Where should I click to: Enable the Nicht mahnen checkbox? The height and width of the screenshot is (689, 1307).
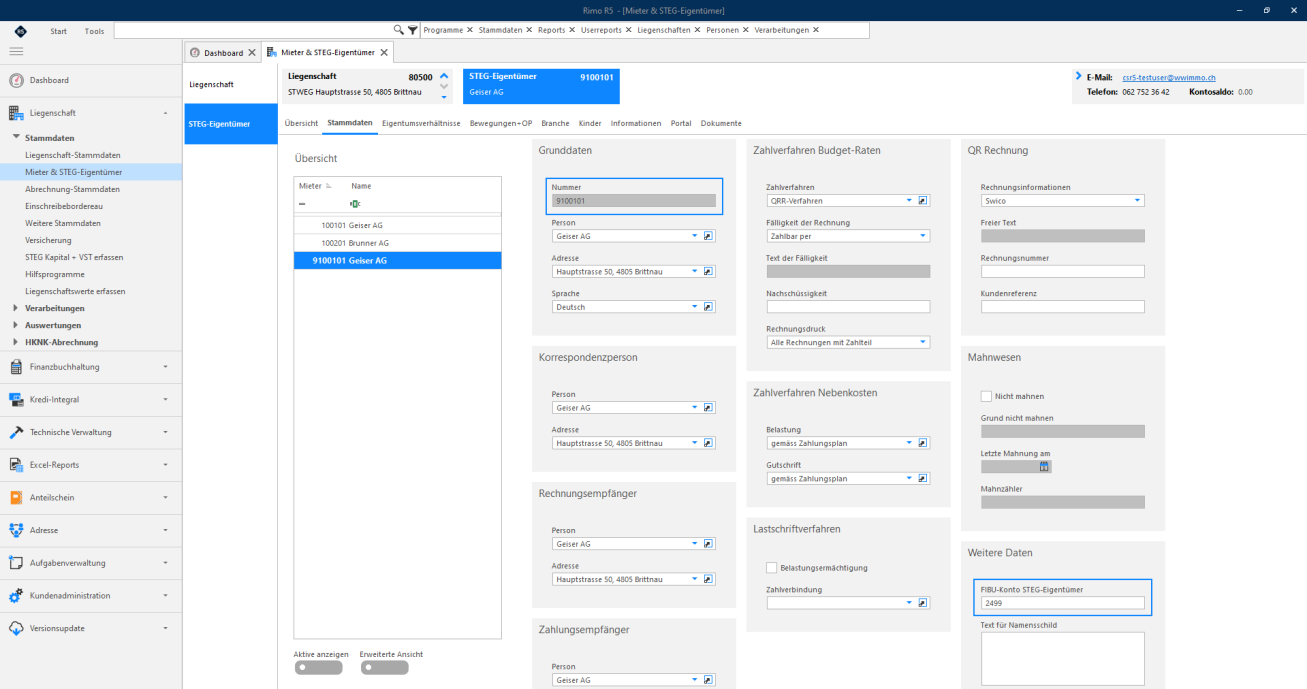point(986,396)
